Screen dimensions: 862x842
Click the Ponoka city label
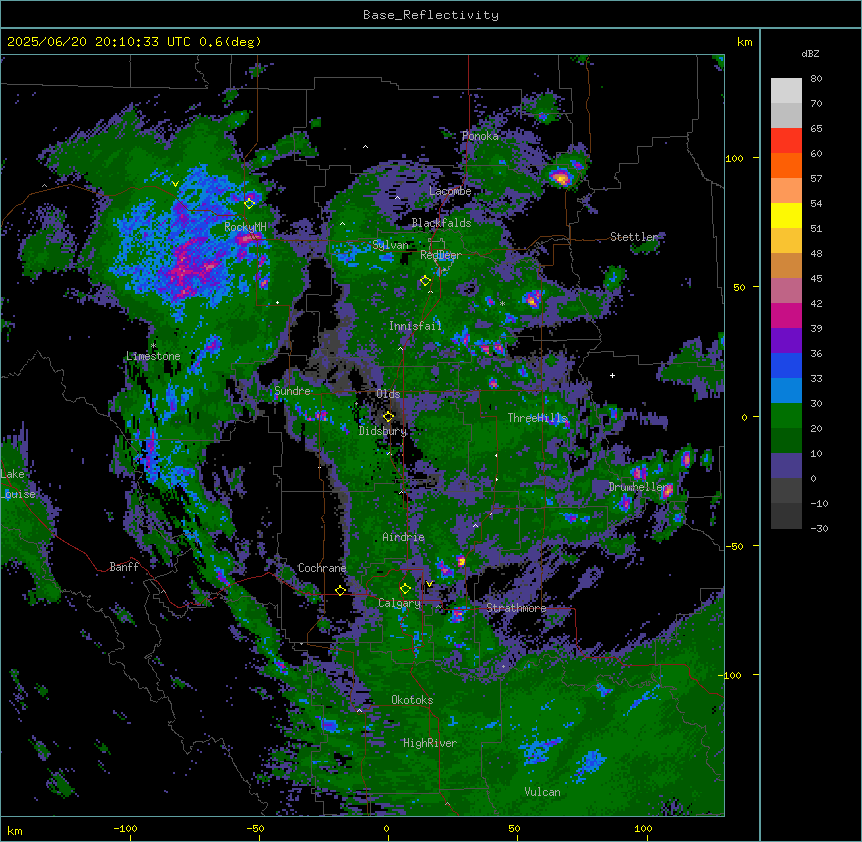point(480,136)
